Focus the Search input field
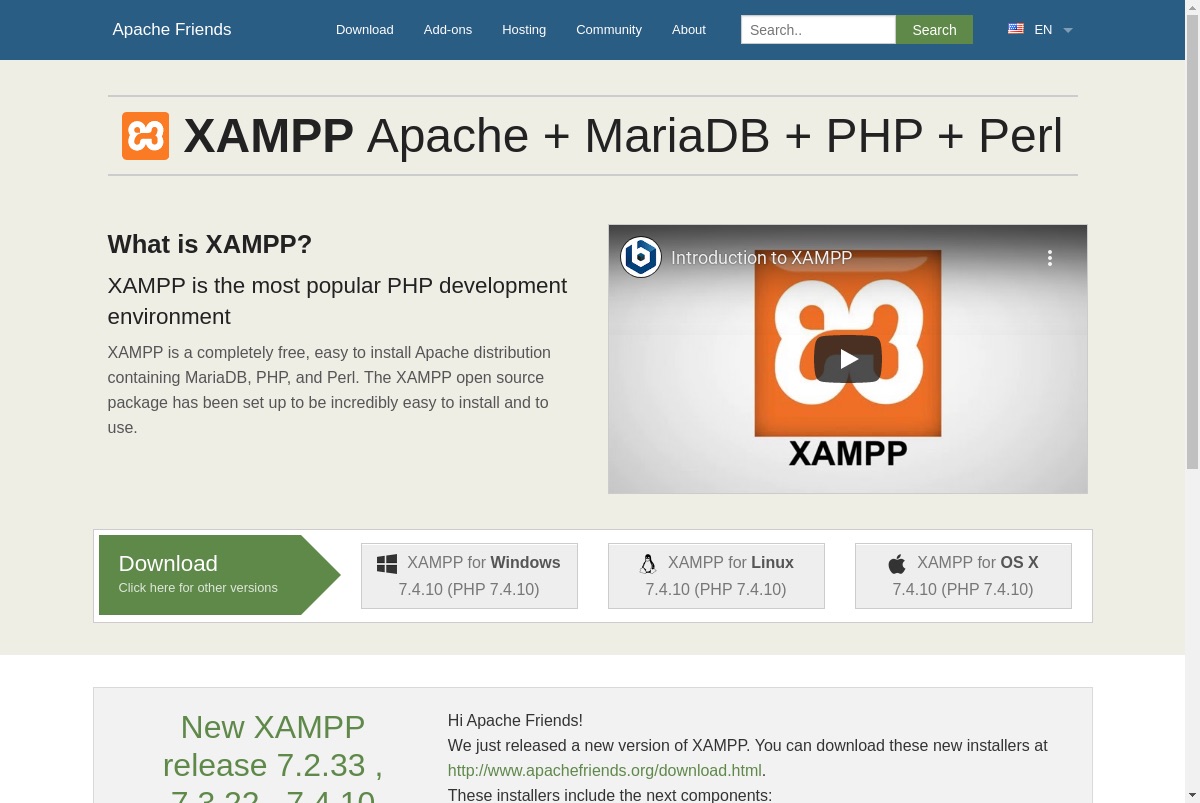 [x=818, y=30]
